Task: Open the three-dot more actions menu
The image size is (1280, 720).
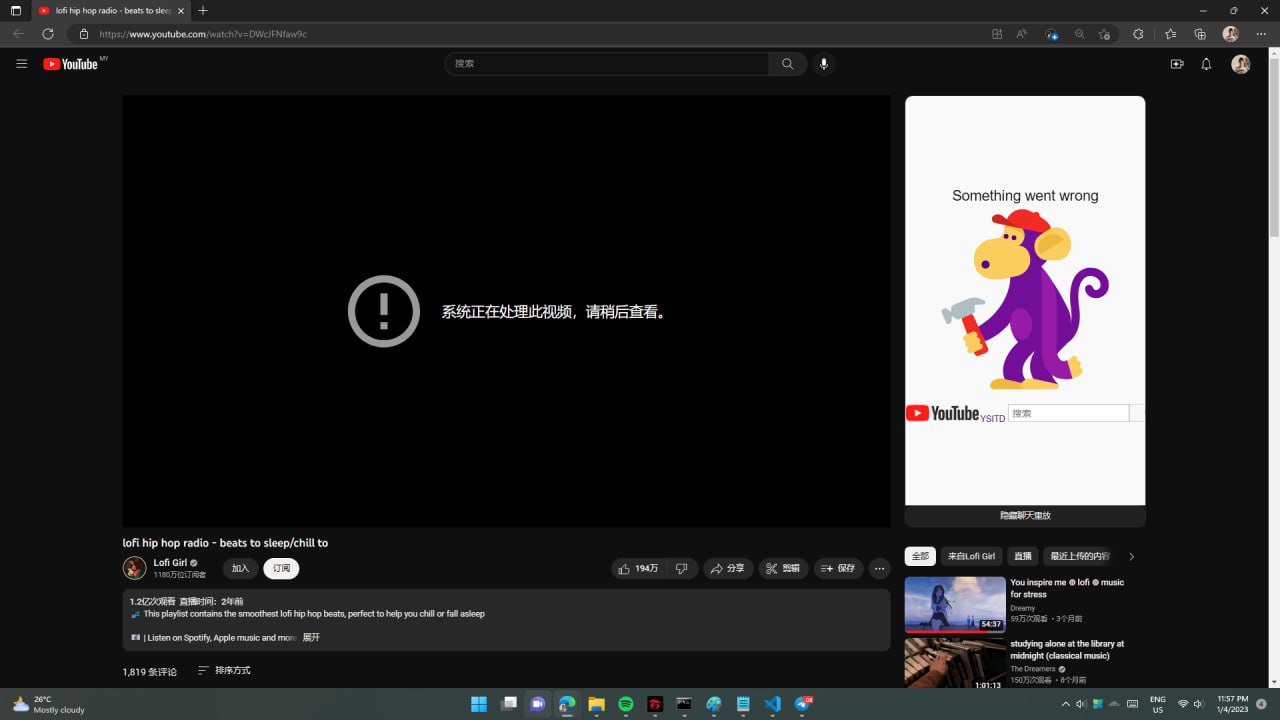Action: point(880,568)
